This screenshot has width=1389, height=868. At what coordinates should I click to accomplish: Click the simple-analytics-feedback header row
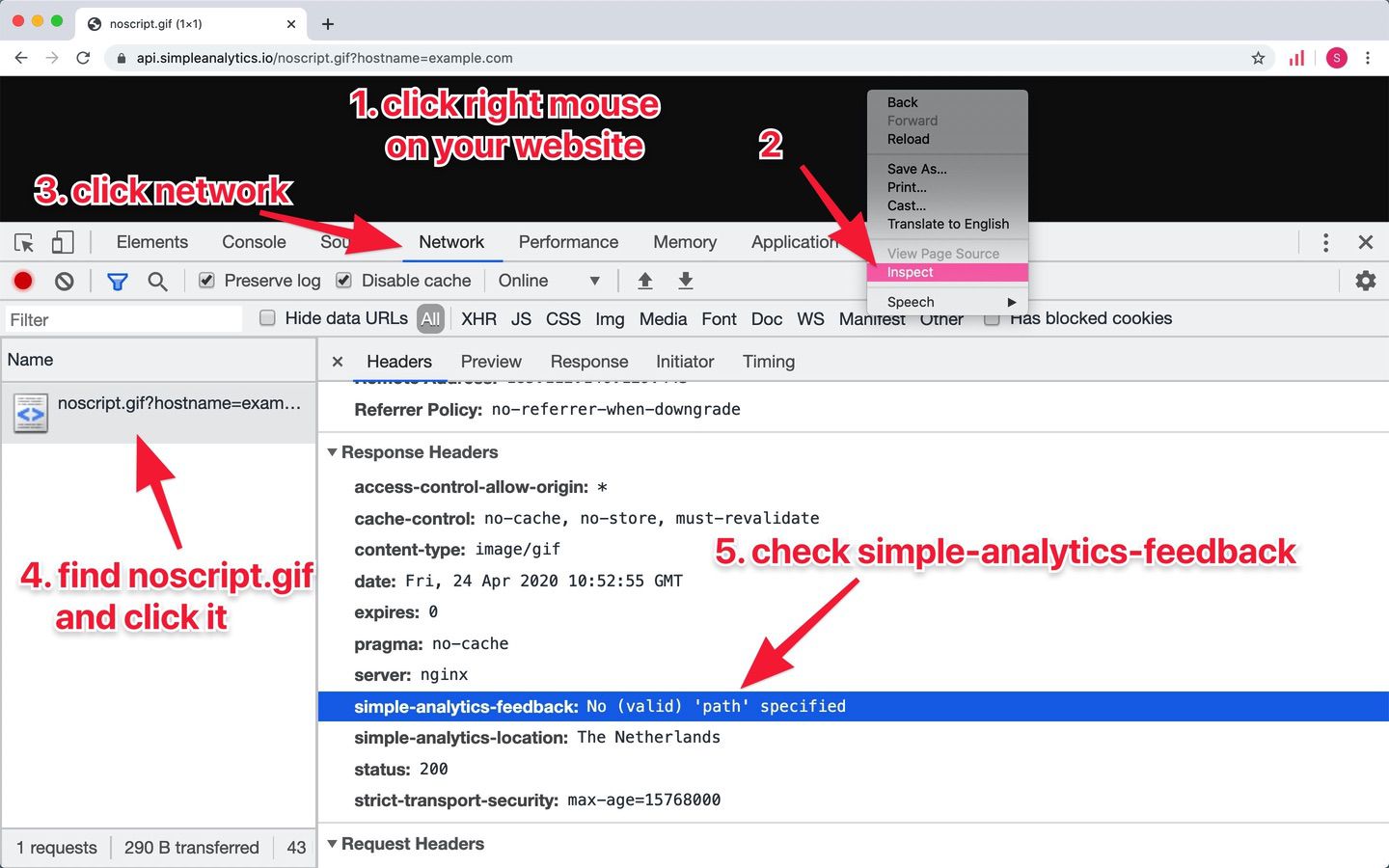(853, 706)
